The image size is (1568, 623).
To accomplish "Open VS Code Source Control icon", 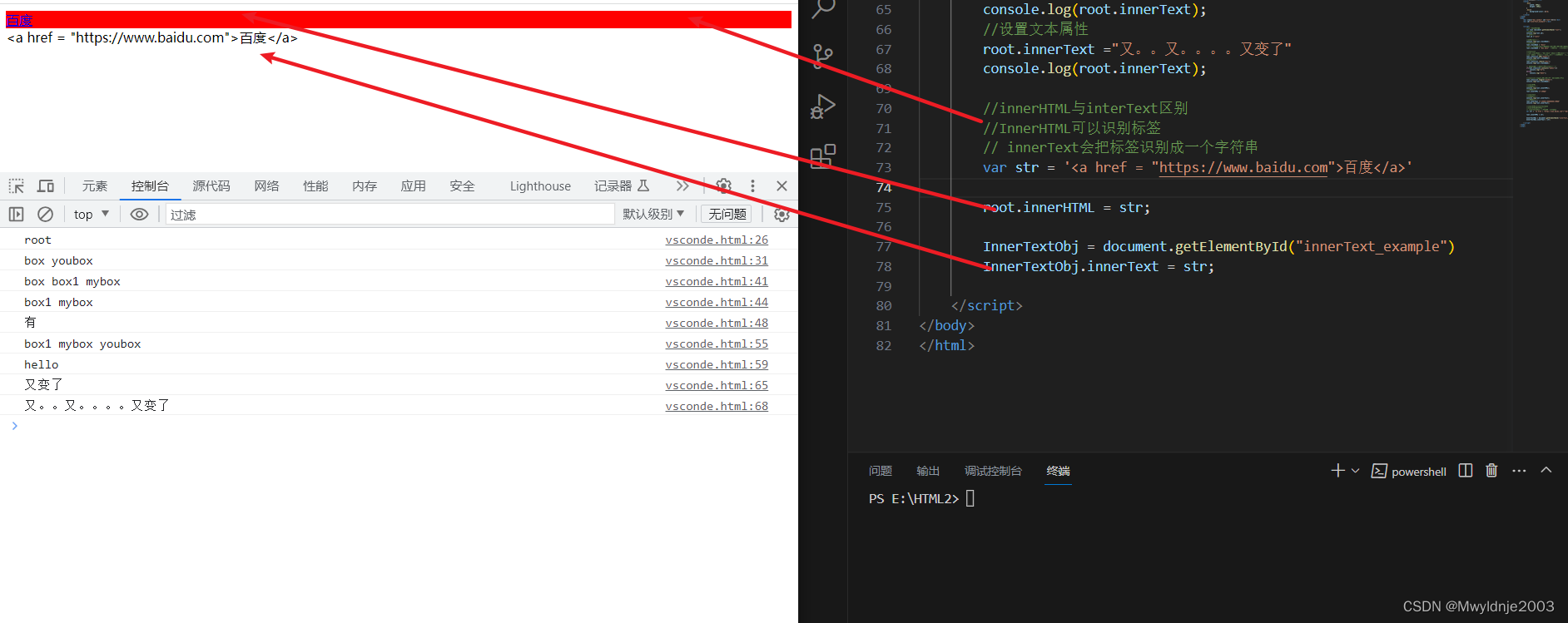I will (823, 57).
